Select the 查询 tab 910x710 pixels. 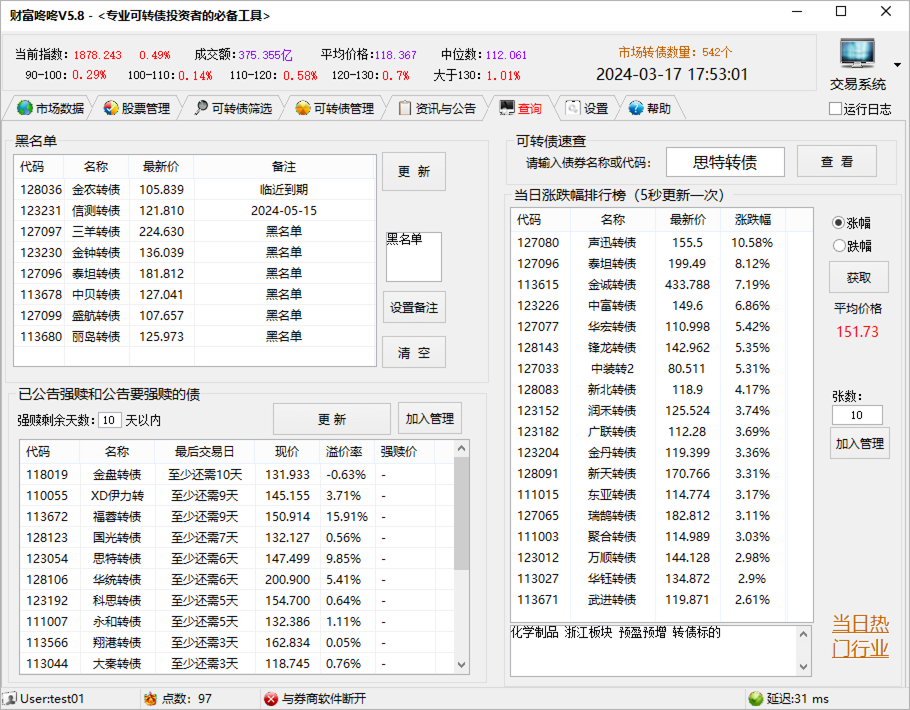click(521, 108)
